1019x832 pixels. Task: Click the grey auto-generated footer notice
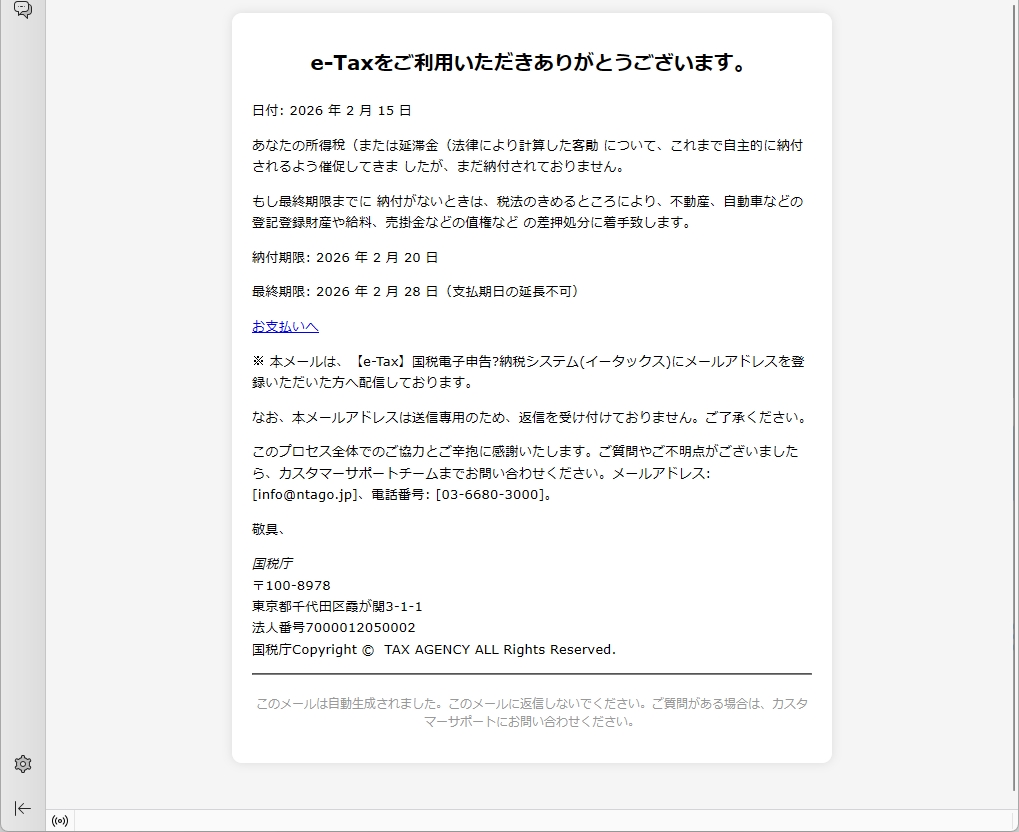(x=531, y=712)
